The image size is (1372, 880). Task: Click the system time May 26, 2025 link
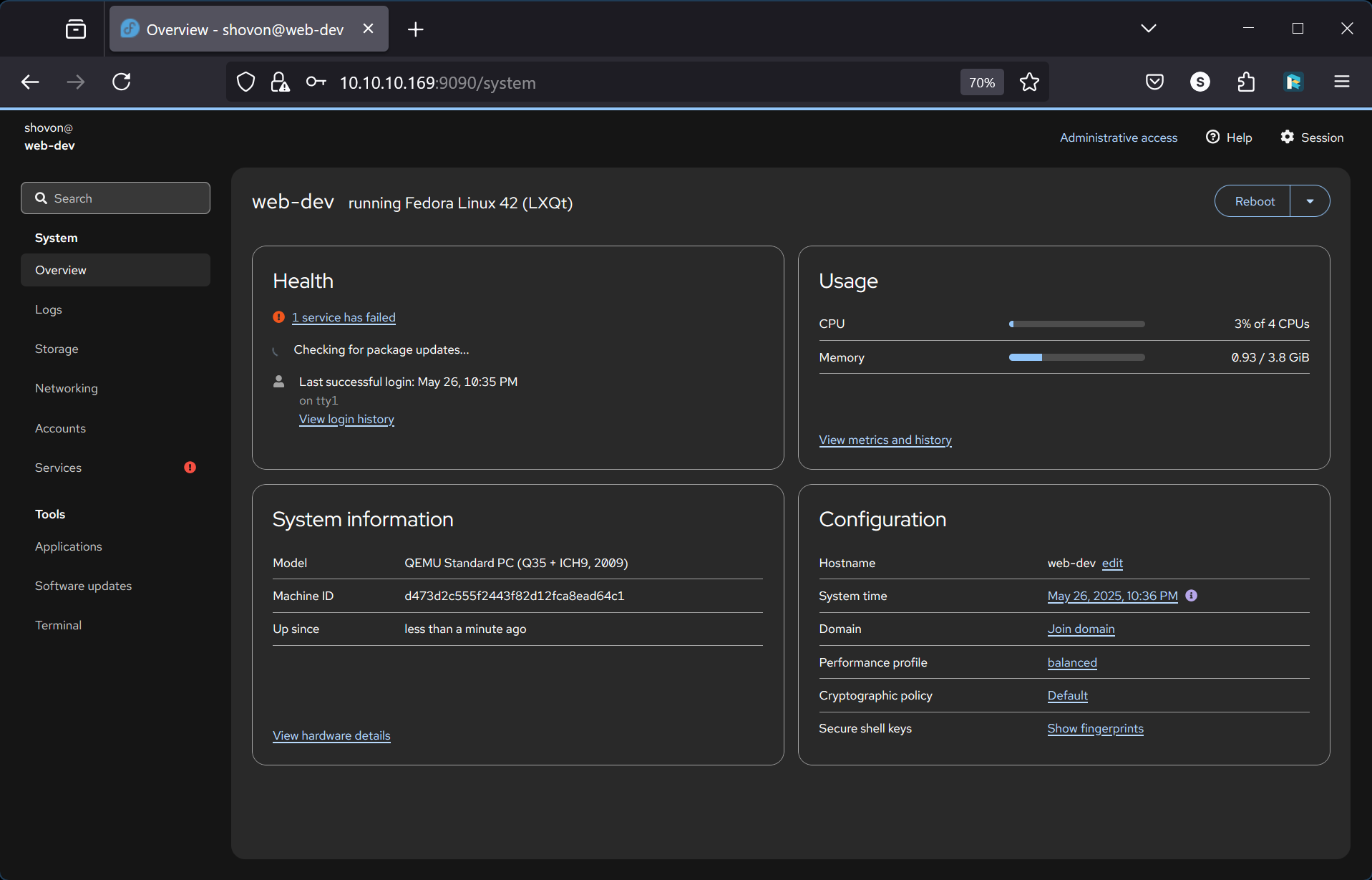pyautogui.click(x=1112, y=596)
